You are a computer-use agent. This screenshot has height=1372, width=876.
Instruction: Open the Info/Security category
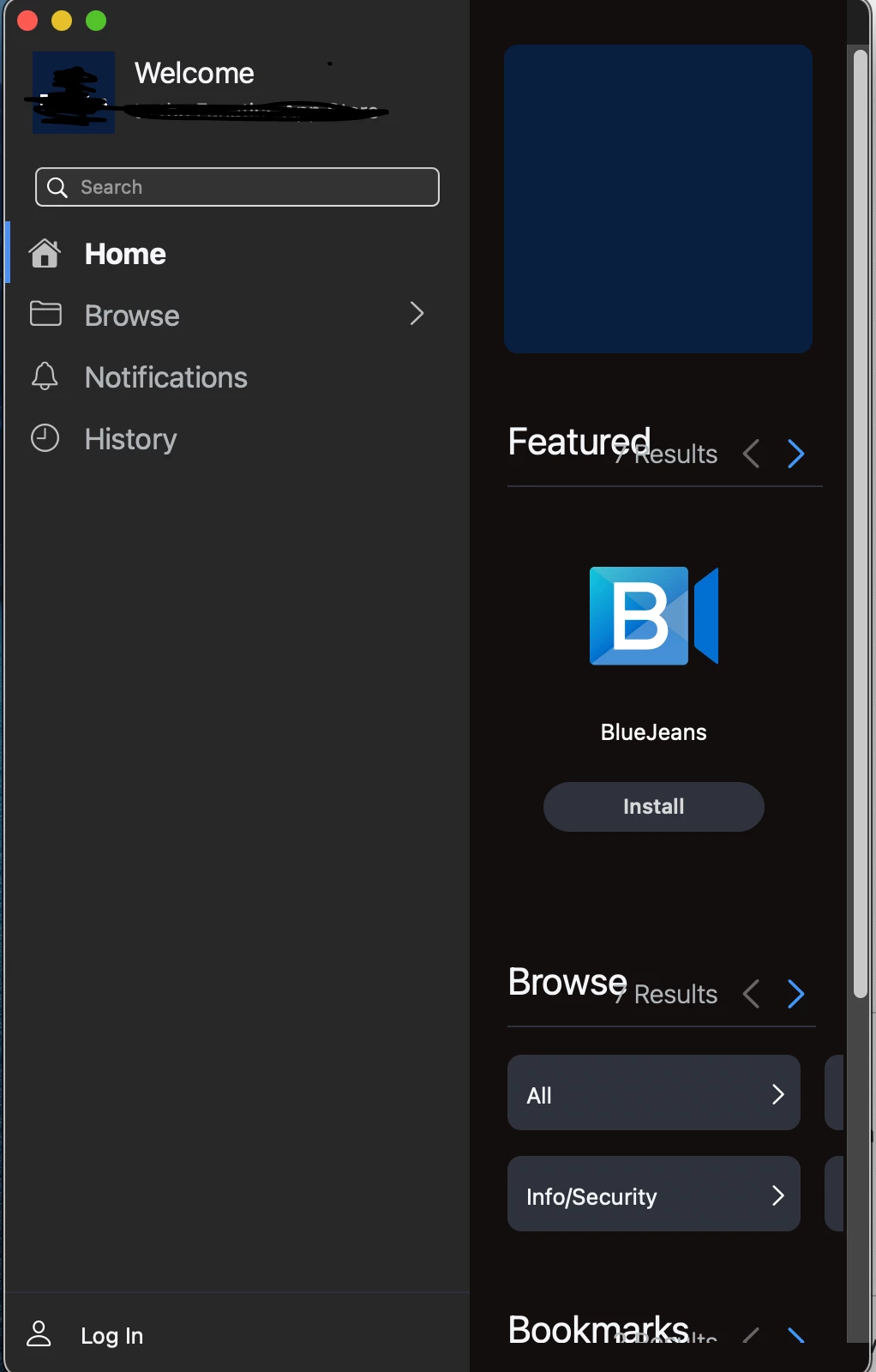click(x=654, y=1194)
